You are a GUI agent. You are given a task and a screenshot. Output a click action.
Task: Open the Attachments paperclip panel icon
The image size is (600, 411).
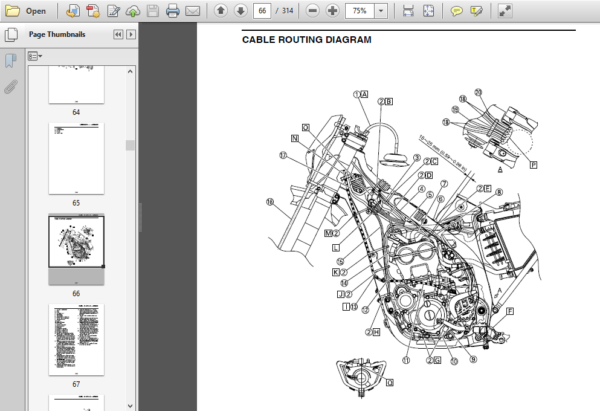(x=11, y=86)
